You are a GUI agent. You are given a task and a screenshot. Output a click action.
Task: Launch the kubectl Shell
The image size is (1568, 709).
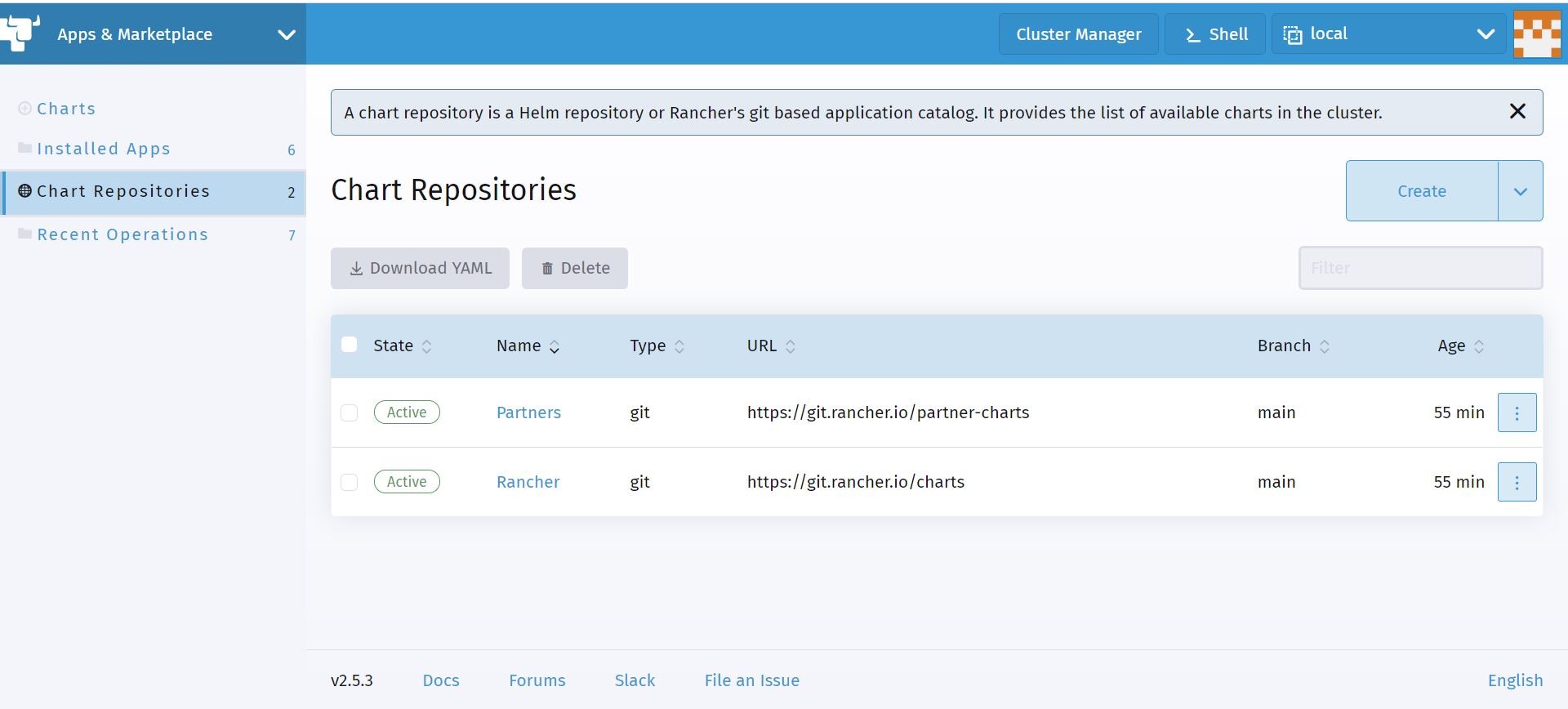pos(1215,33)
